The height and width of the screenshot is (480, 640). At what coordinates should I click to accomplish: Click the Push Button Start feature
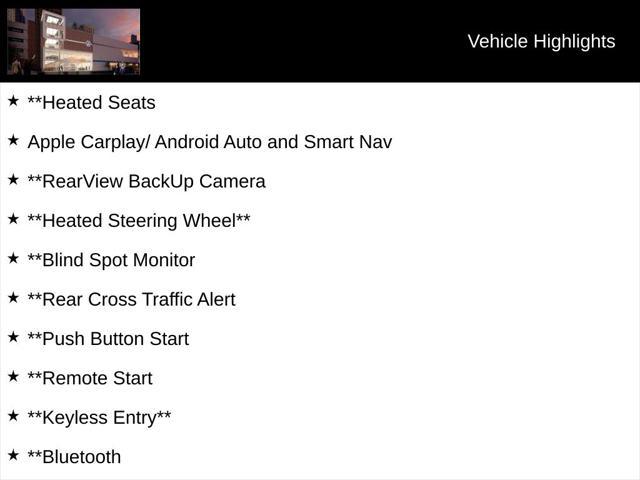pos(108,339)
